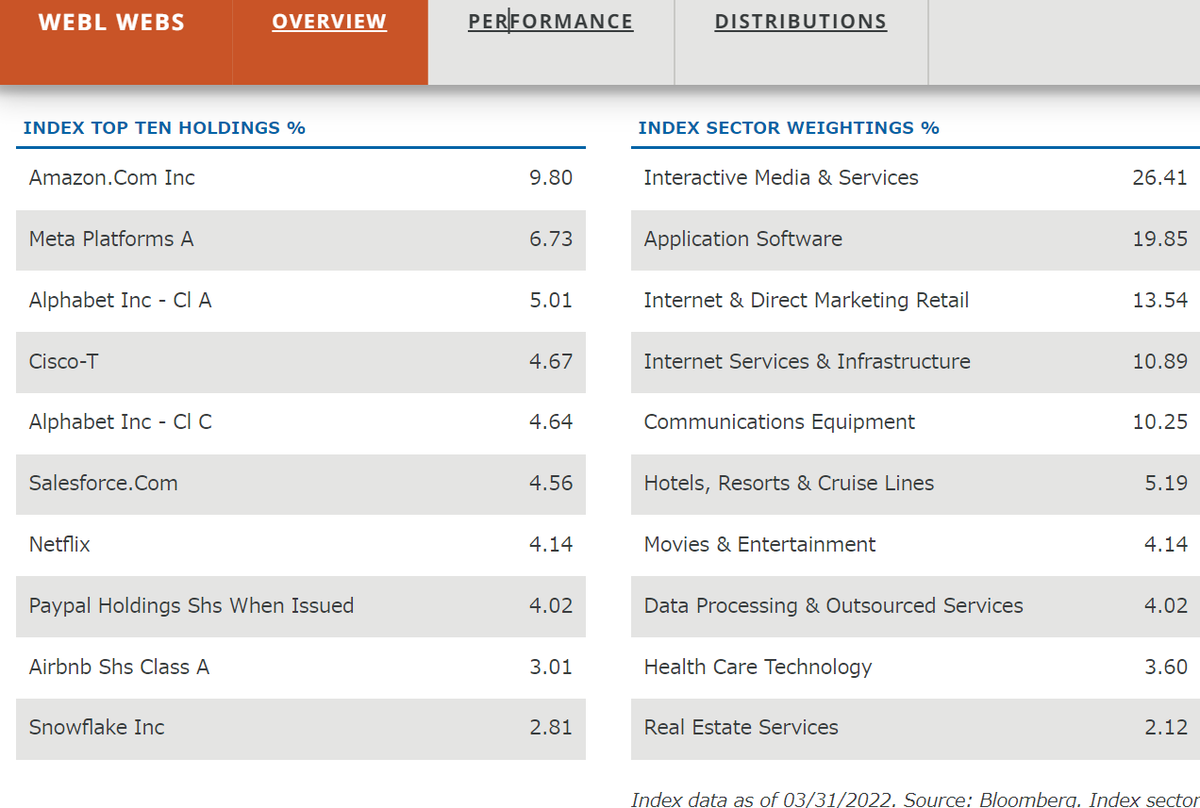Click the 19.85 sector weighting value

point(1160,239)
